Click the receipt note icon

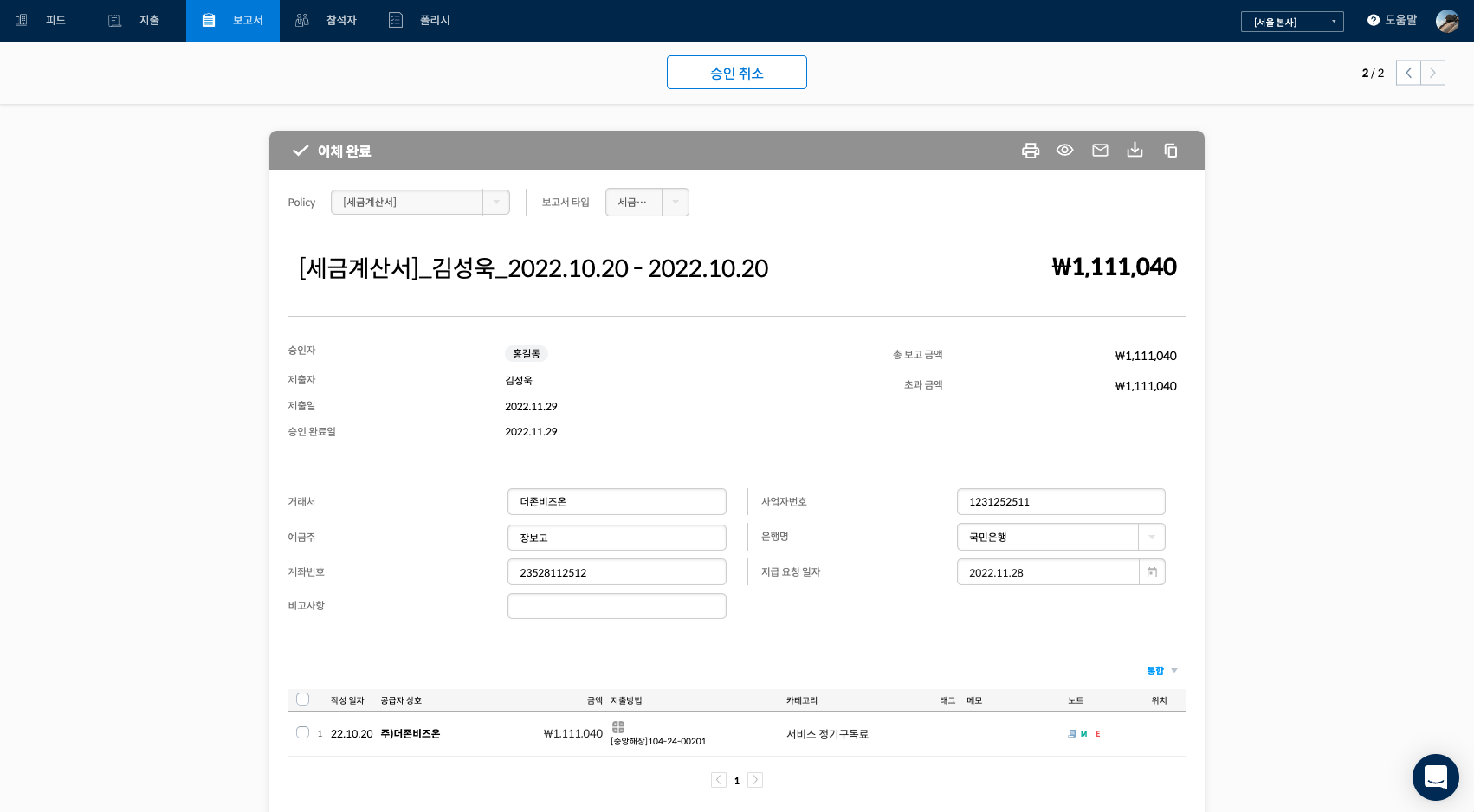[x=1072, y=733]
